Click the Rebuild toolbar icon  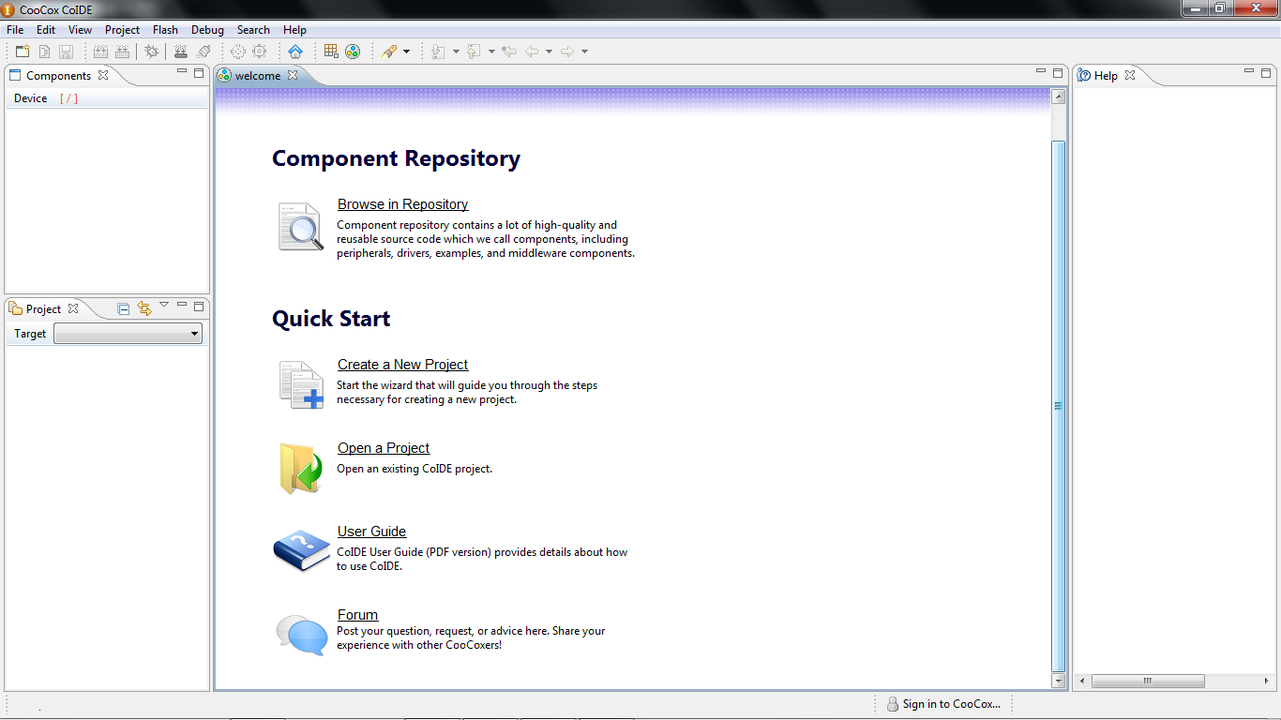coord(122,51)
